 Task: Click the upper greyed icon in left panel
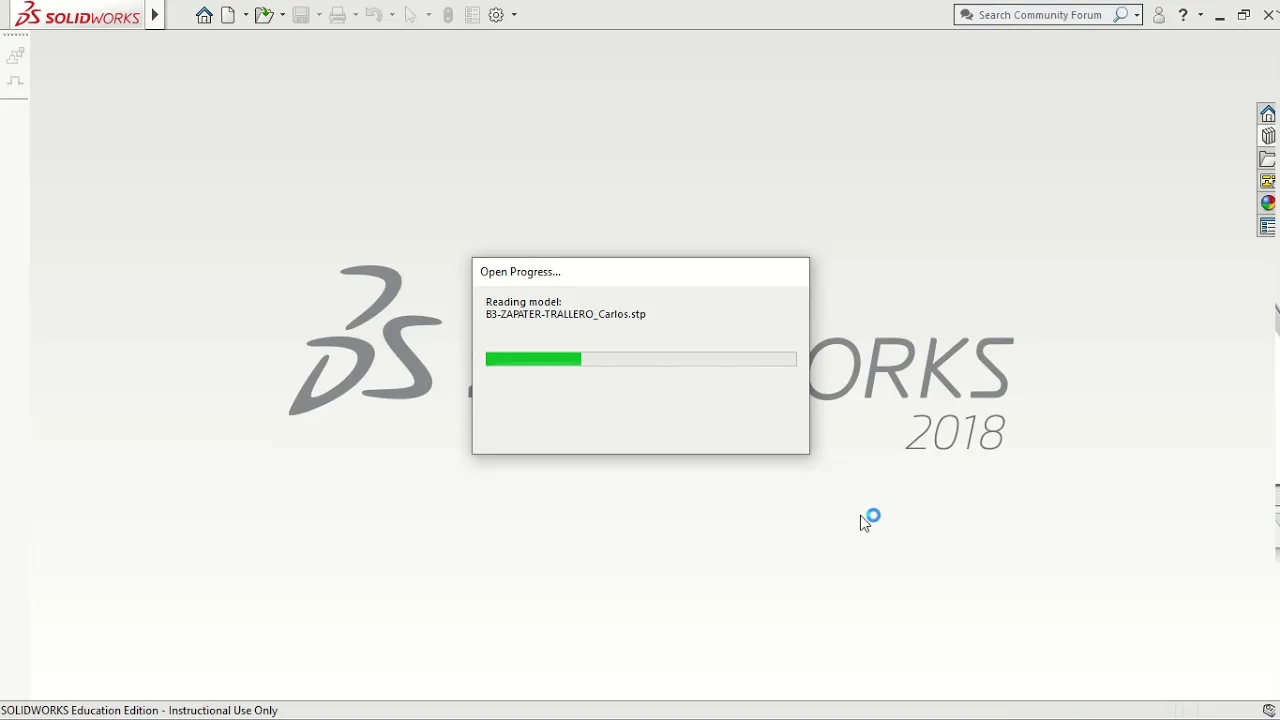(15, 56)
